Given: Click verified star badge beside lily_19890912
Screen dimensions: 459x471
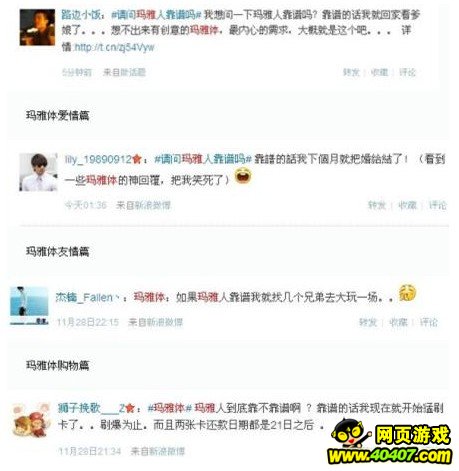Looking at the screenshot, I should click(x=137, y=159).
